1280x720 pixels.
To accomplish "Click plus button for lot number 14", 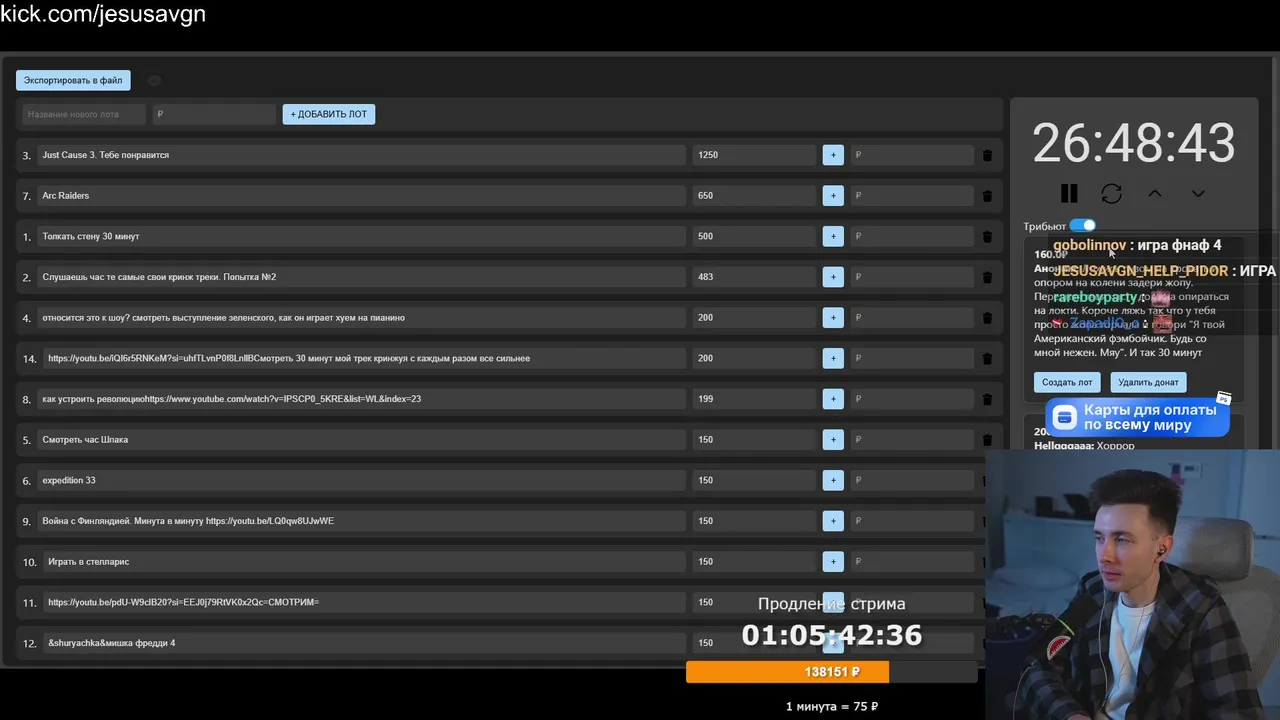I will click(x=833, y=358).
